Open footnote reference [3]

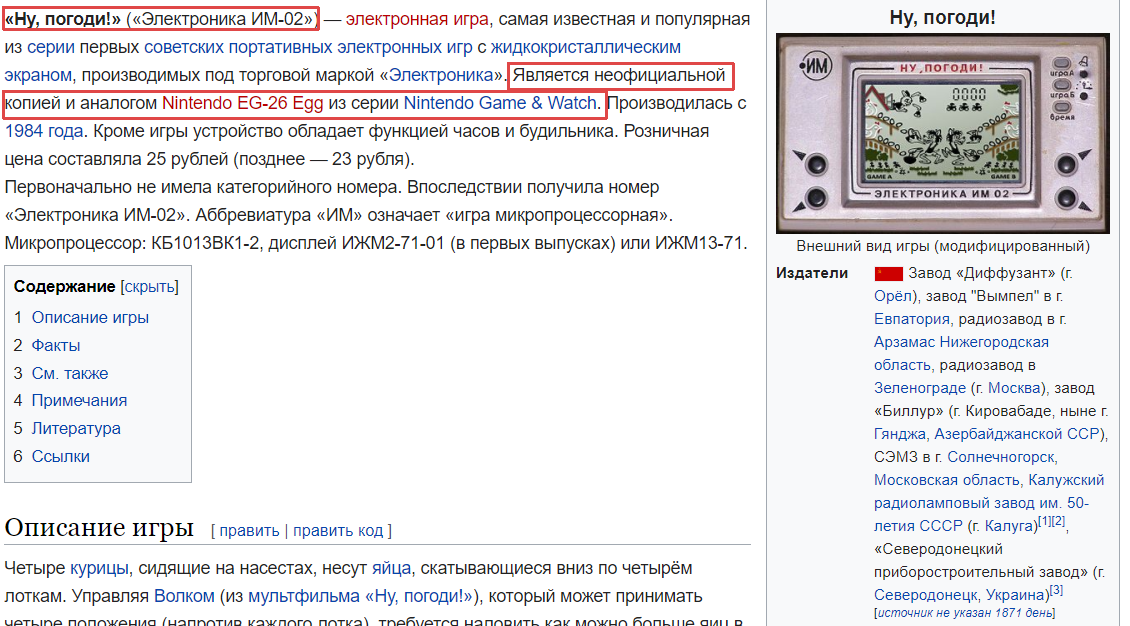click(x=1056, y=590)
